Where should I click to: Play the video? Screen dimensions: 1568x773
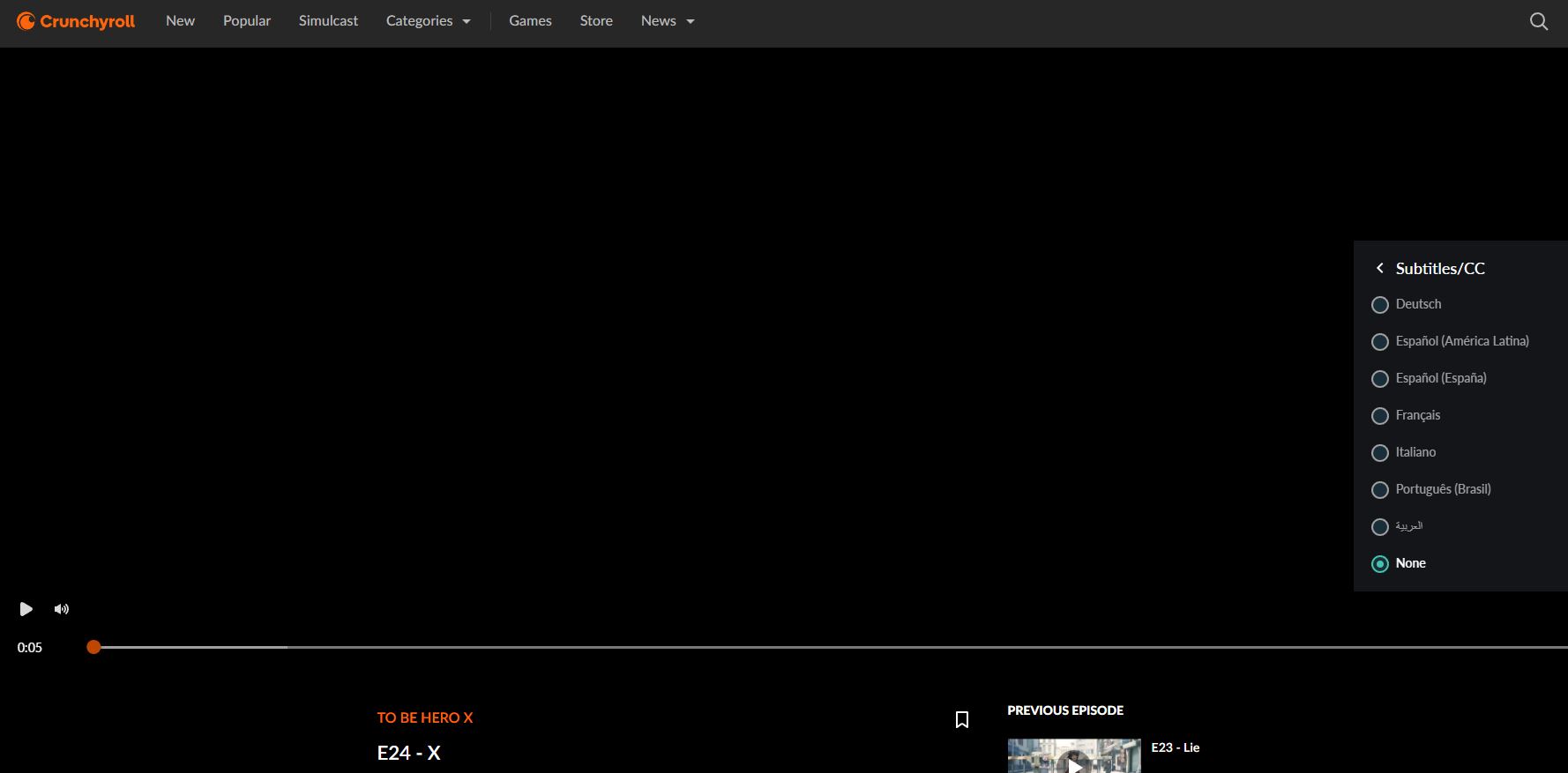(26, 609)
